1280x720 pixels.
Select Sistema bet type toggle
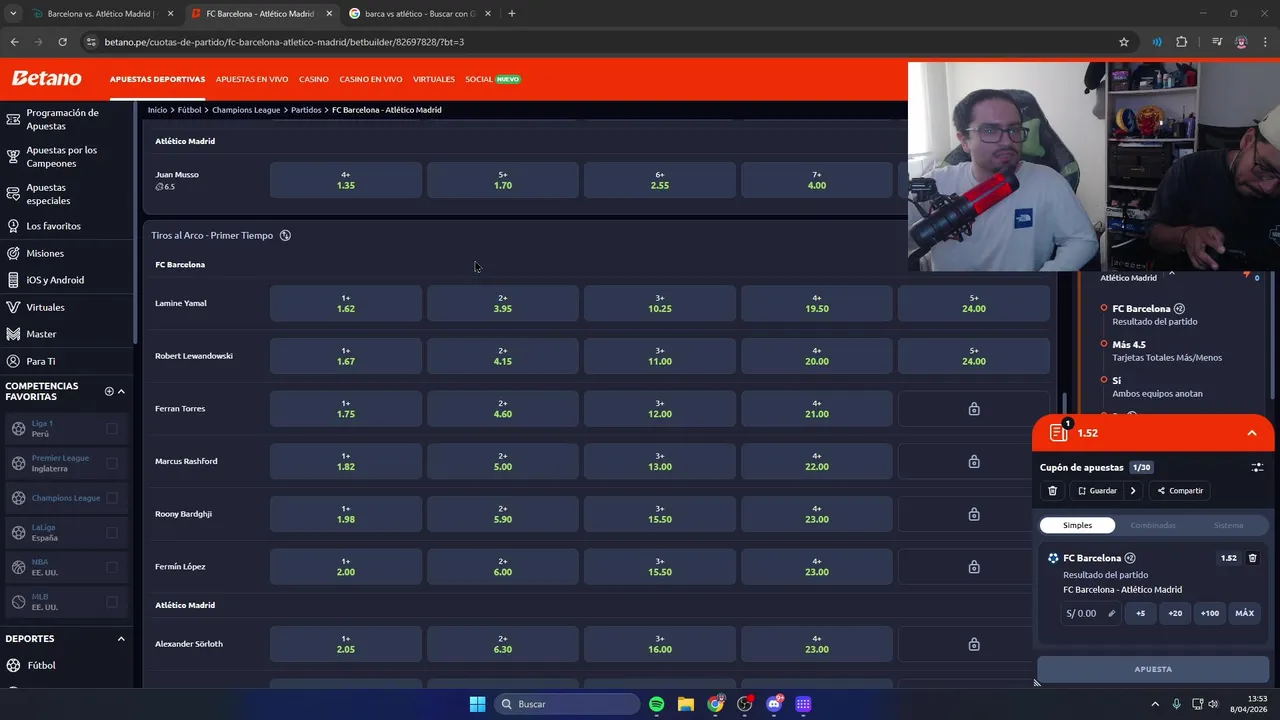(x=1229, y=525)
